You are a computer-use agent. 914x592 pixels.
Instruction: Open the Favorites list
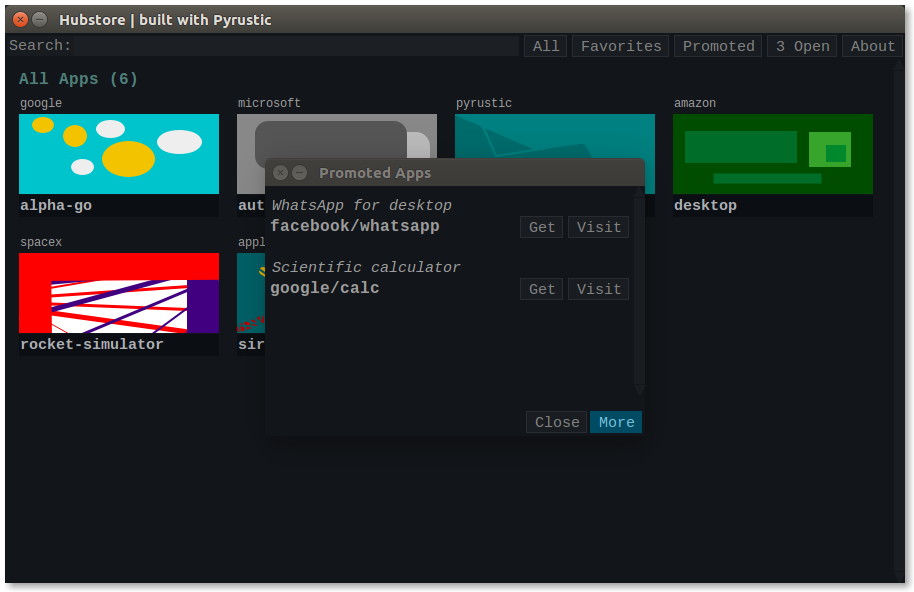pos(621,46)
